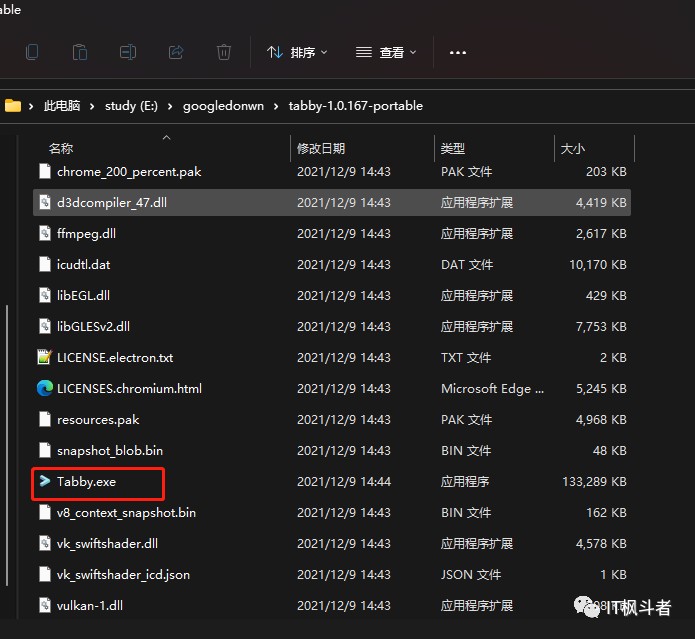
Task: Select LICENSES.chromium.html file name
Action: point(129,389)
